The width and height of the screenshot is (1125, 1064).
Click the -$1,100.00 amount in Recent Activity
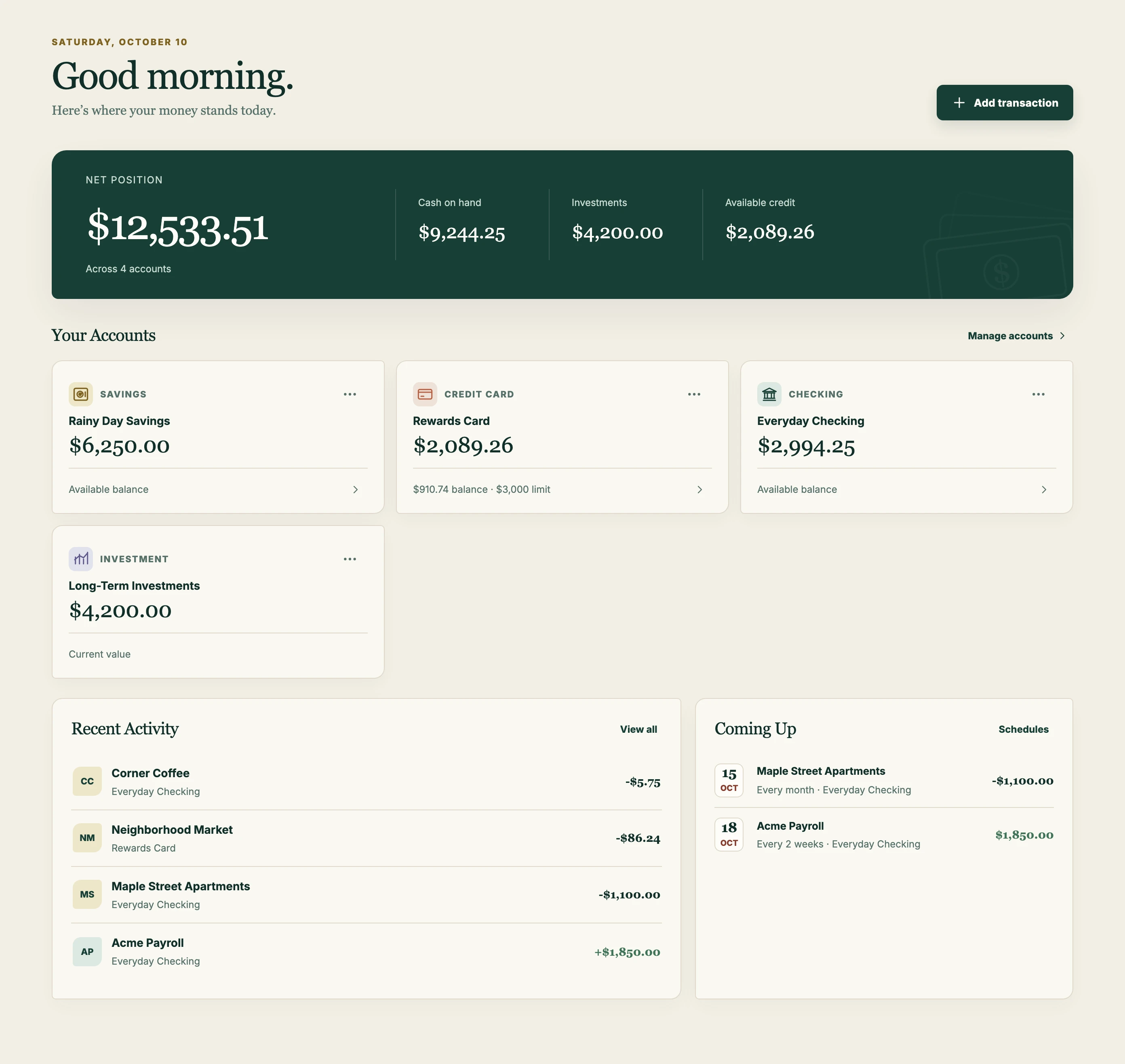click(x=630, y=895)
